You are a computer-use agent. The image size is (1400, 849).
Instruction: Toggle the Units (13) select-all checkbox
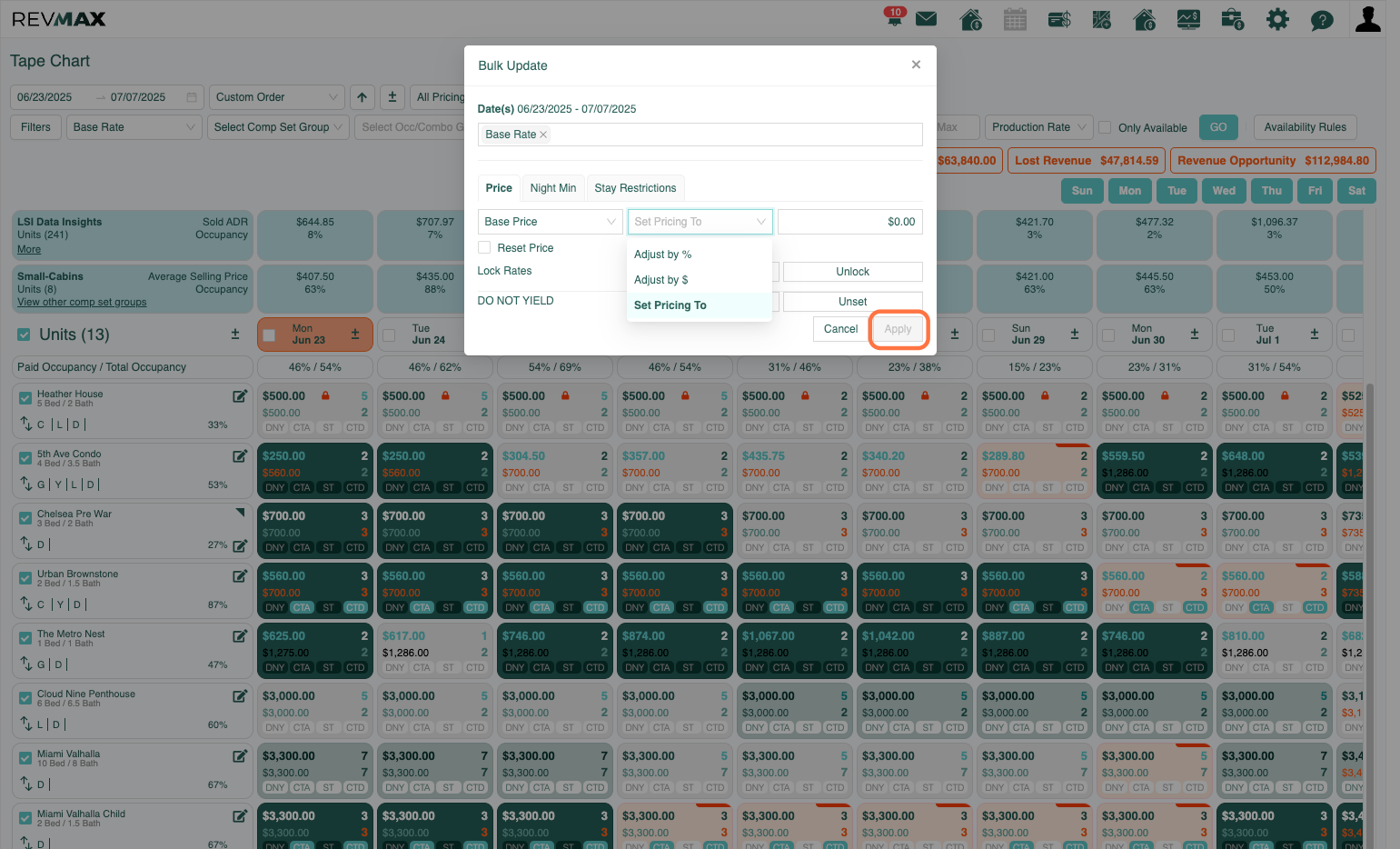click(x=24, y=335)
